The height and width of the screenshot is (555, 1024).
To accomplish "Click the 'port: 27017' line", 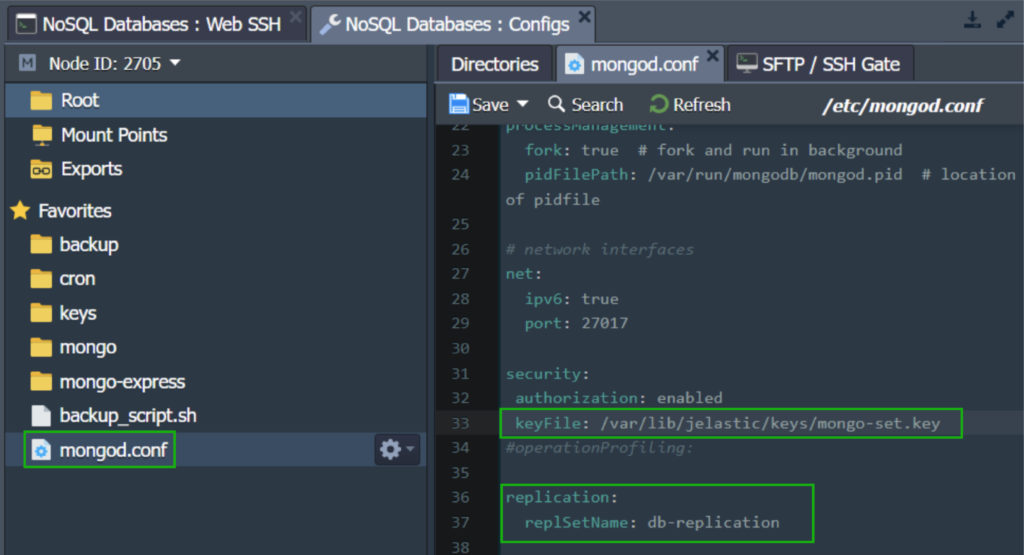I will [x=576, y=323].
